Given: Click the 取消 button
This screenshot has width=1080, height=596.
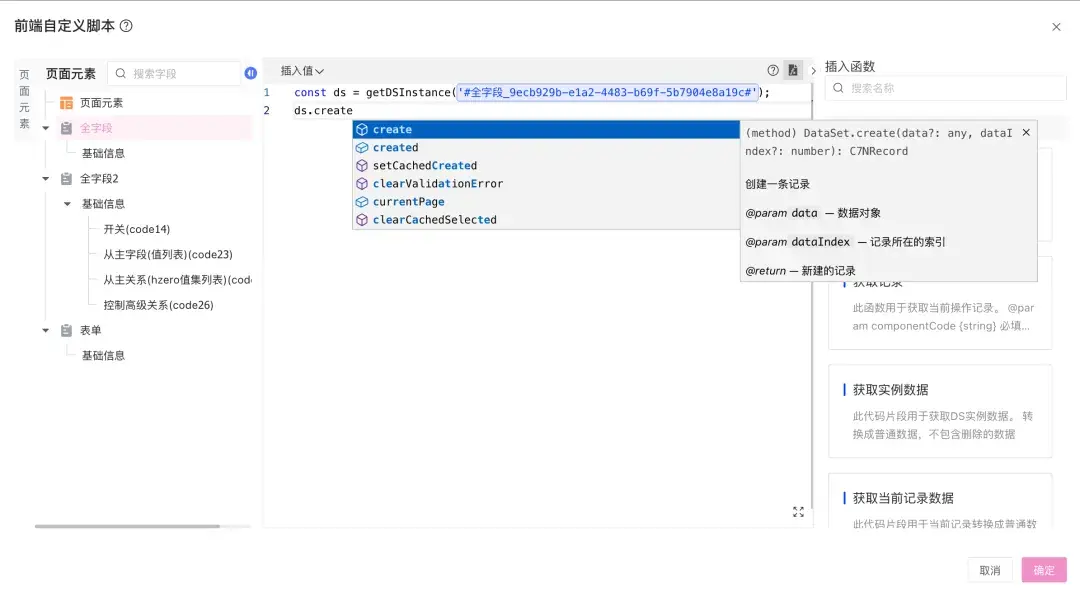Looking at the screenshot, I should click(x=989, y=570).
